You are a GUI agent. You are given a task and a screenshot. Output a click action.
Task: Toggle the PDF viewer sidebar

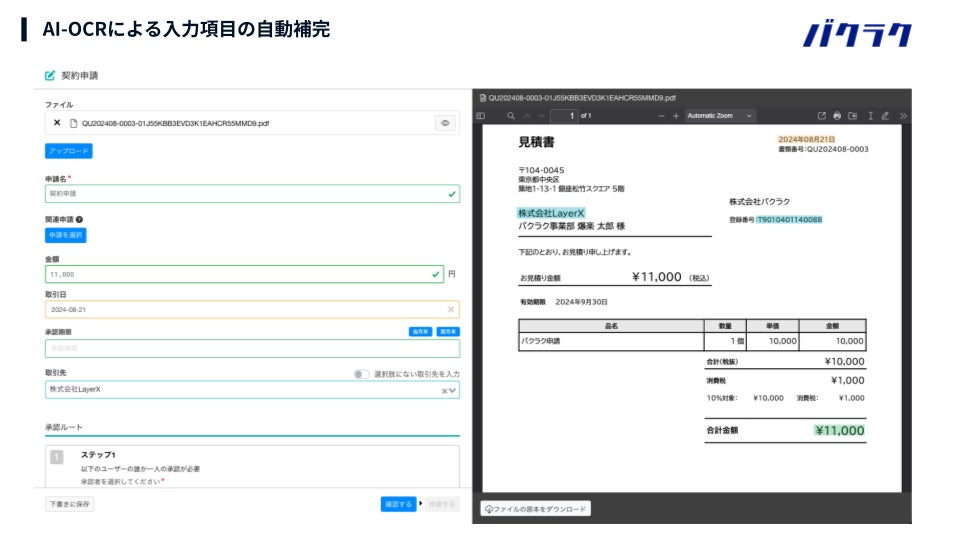click(481, 116)
